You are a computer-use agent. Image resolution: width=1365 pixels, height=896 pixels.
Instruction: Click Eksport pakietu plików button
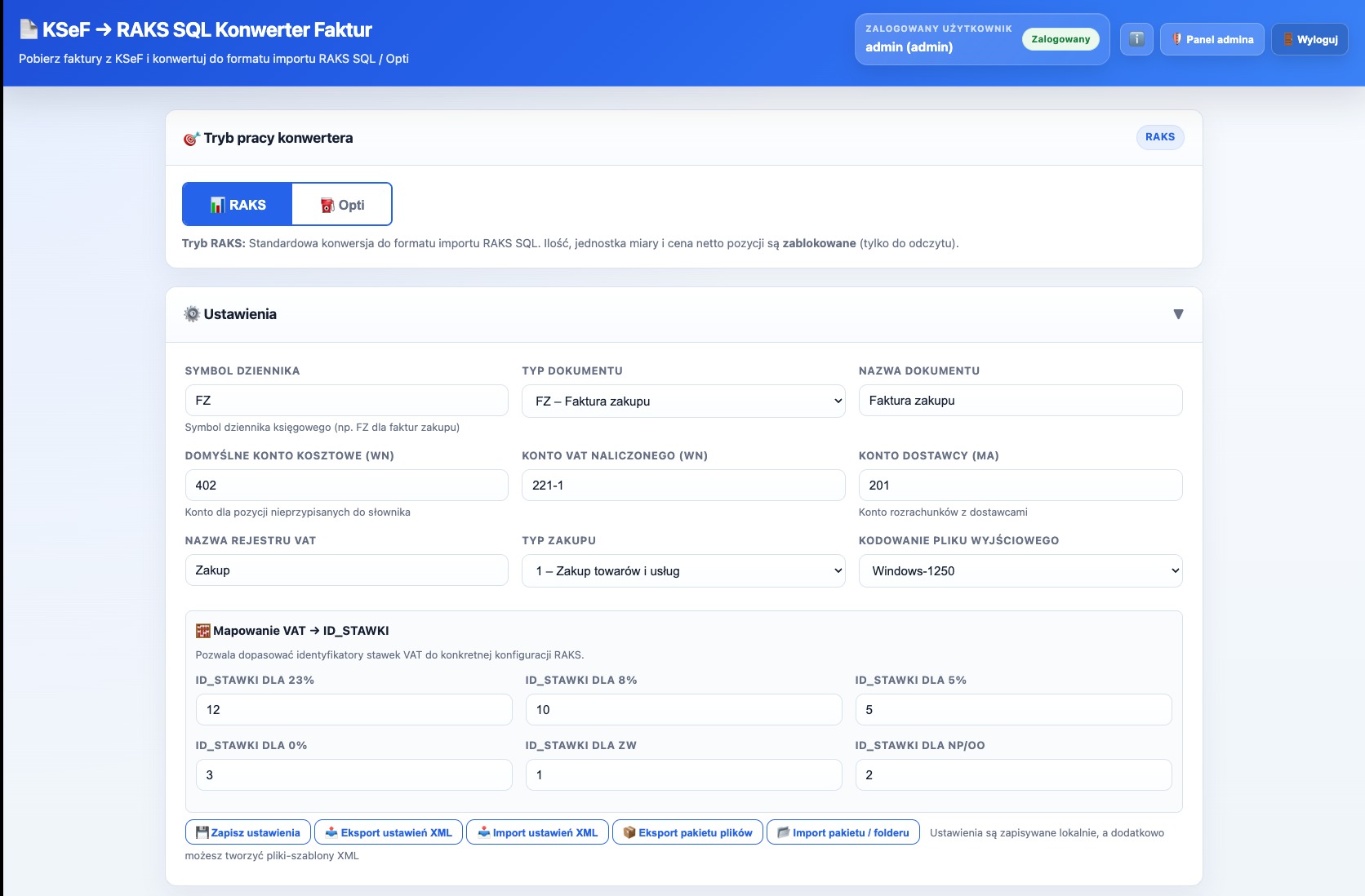pyautogui.click(x=687, y=832)
